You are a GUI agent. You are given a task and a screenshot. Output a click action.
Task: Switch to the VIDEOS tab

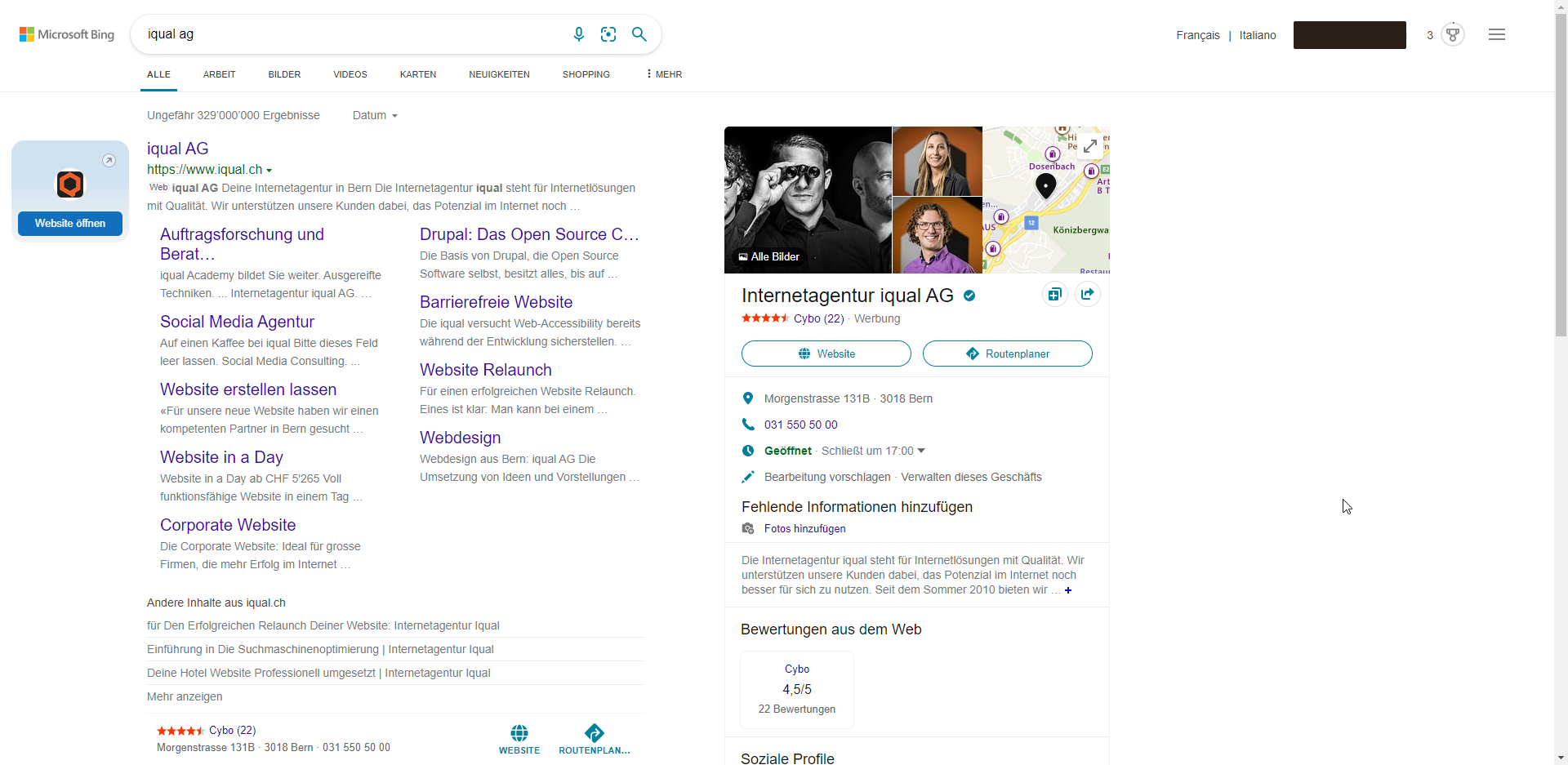pyautogui.click(x=350, y=74)
